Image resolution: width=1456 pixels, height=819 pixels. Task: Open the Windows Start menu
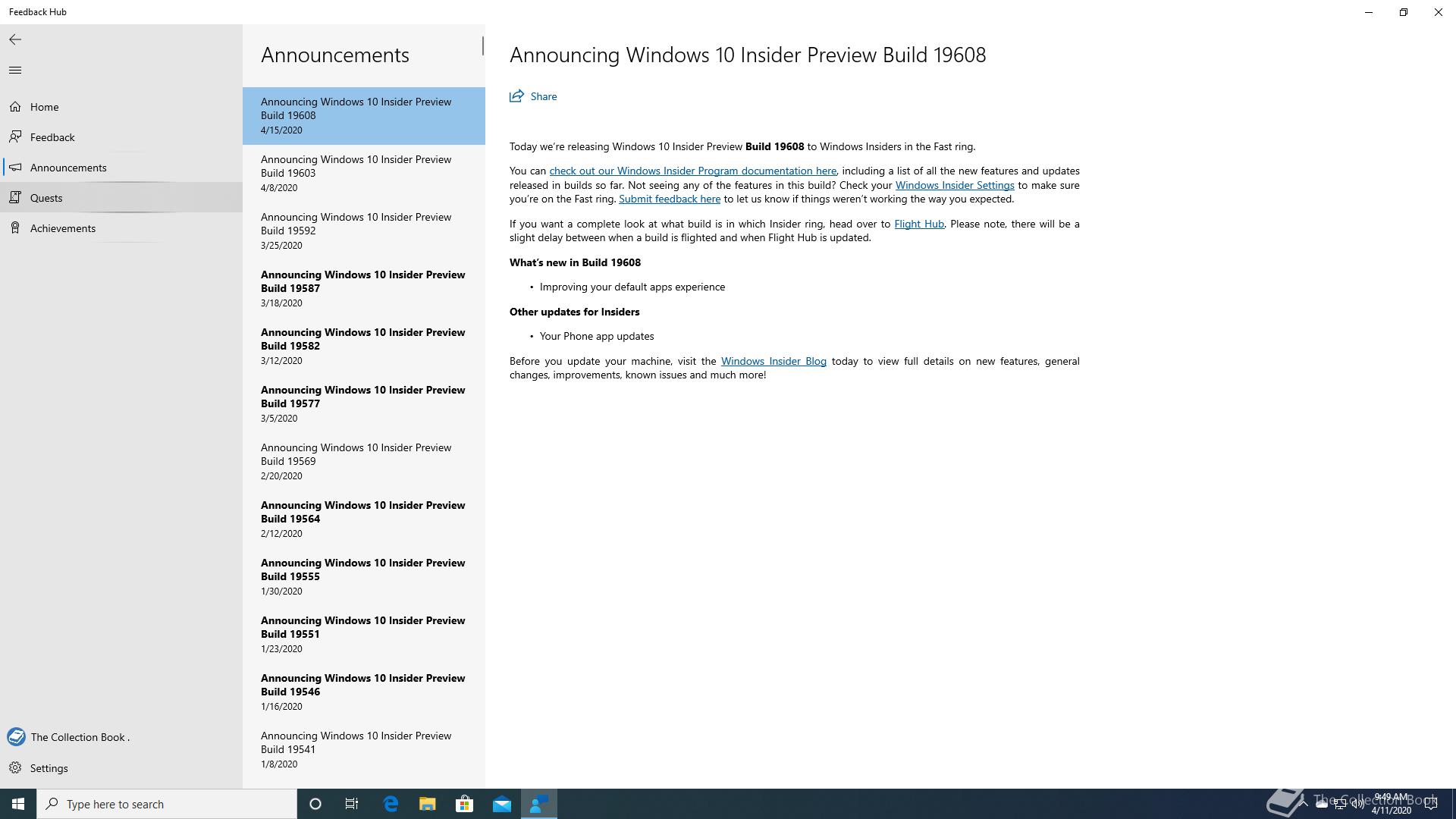(18, 804)
